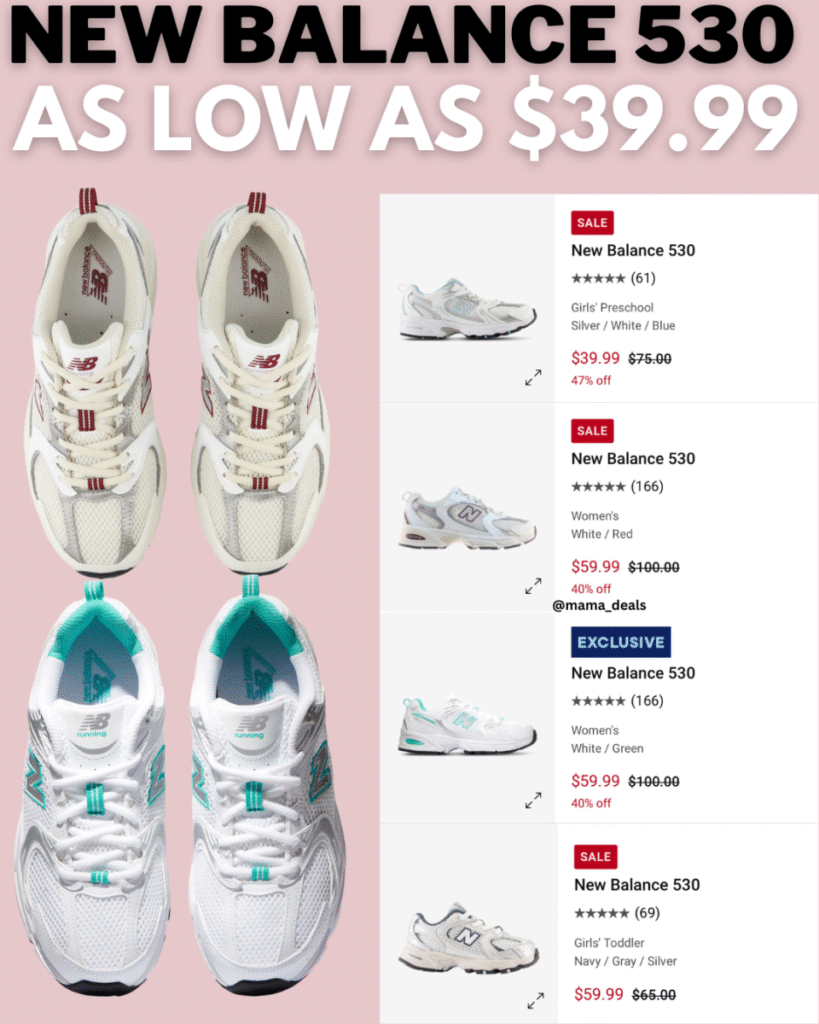Click the $39.99 sale price
The width and height of the screenshot is (819, 1024).
pos(595,358)
